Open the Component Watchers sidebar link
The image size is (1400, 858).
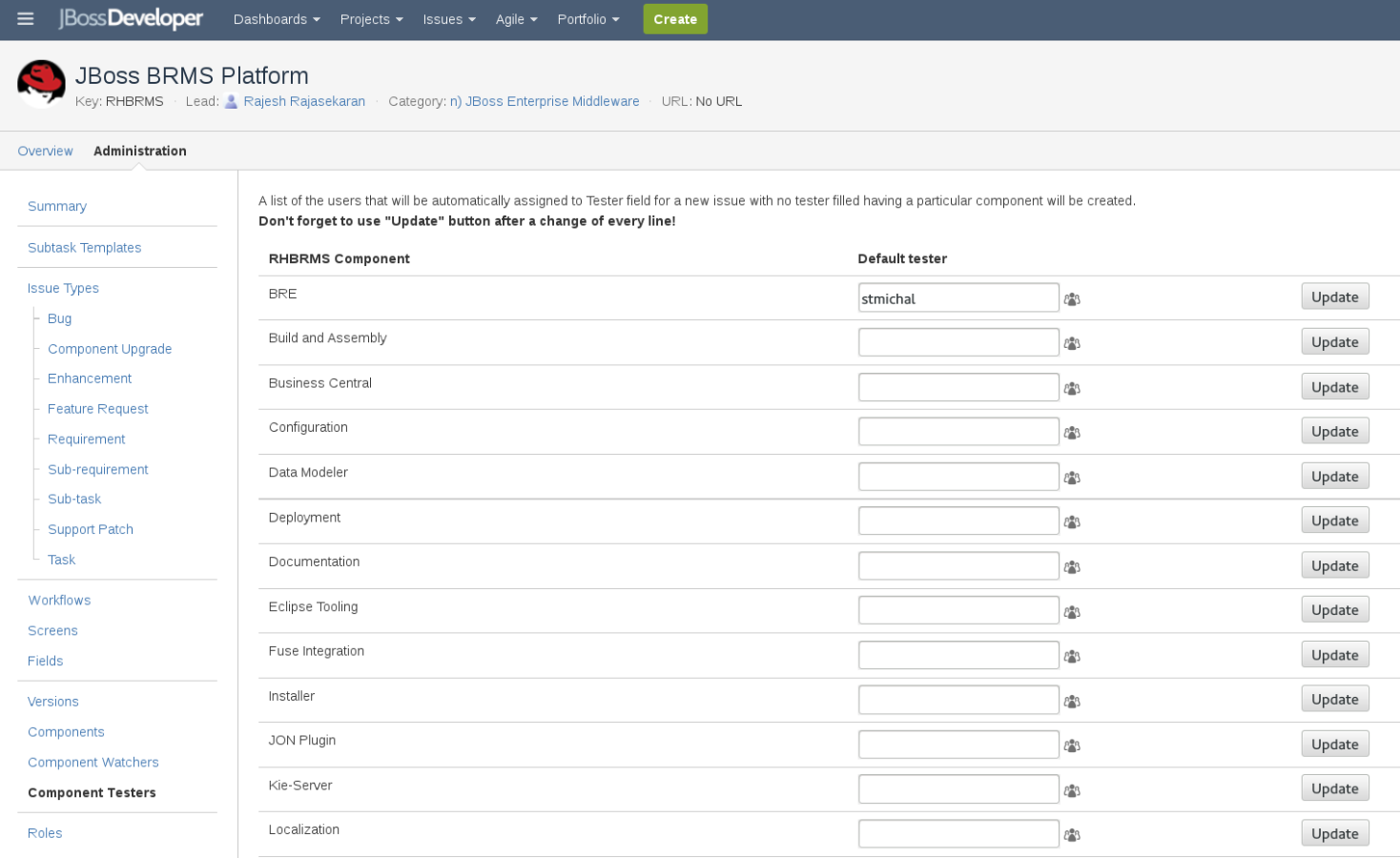93,762
